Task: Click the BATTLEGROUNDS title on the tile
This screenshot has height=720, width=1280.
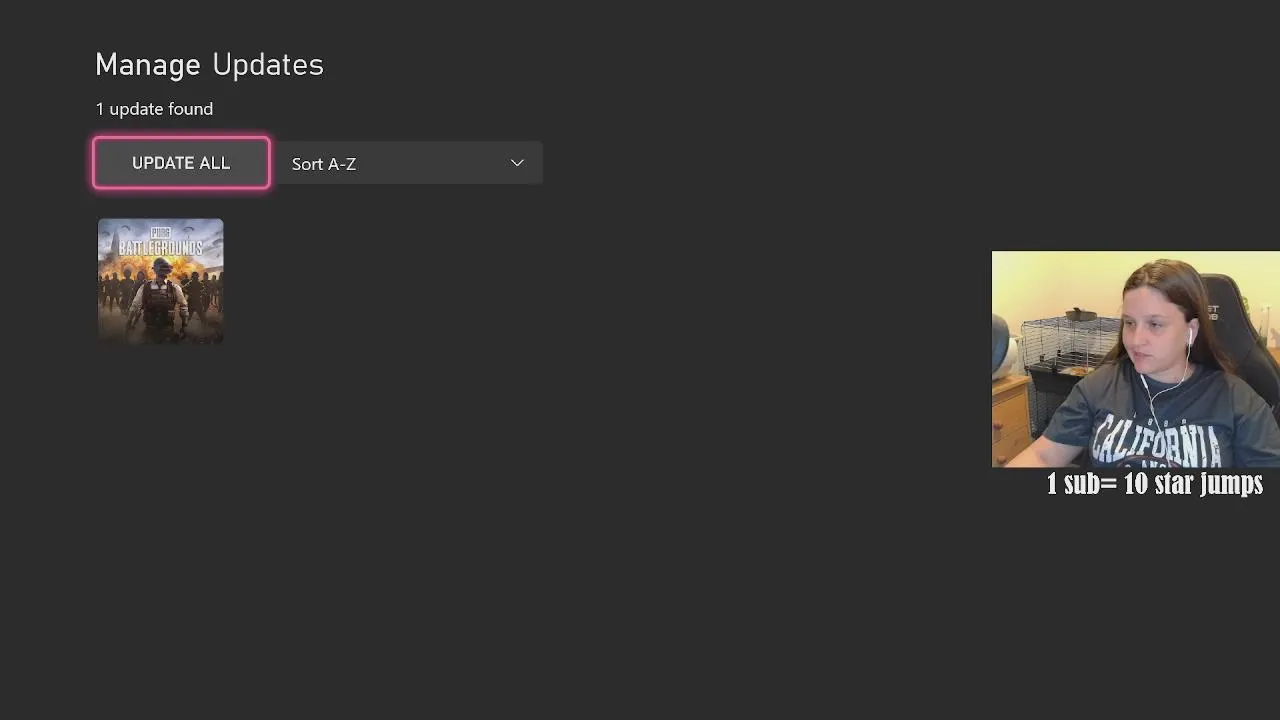Action: pos(160,247)
